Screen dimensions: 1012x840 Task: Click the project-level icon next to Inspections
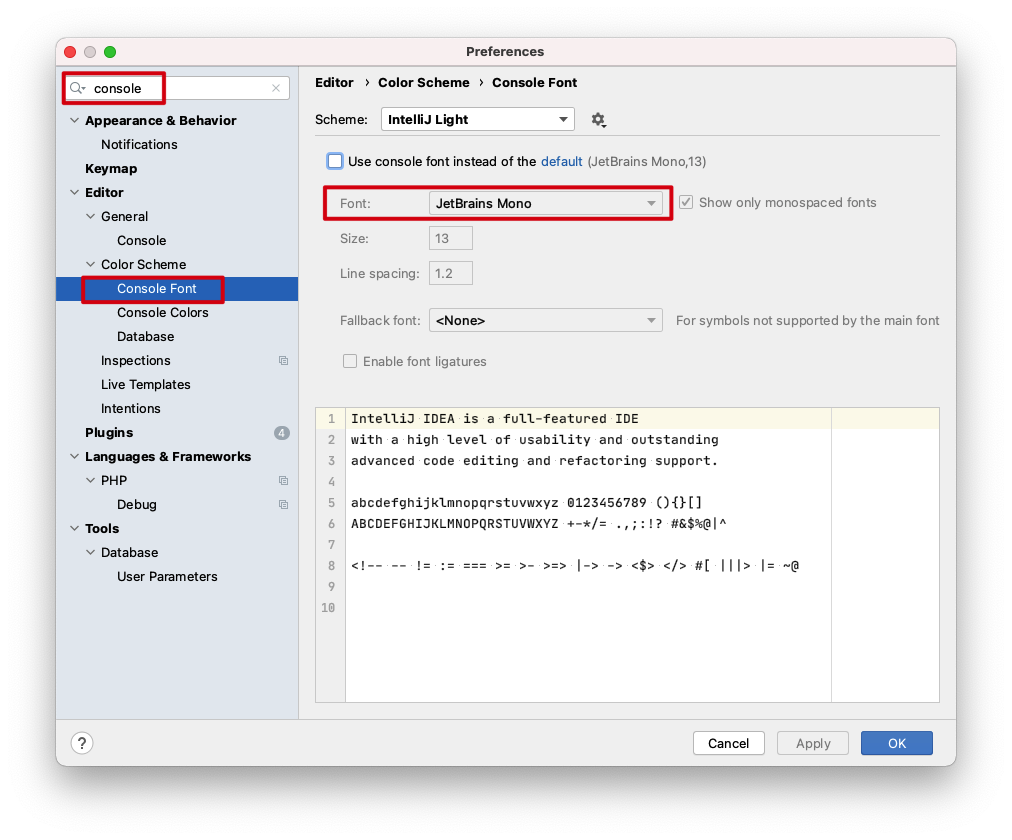click(283, 361)
